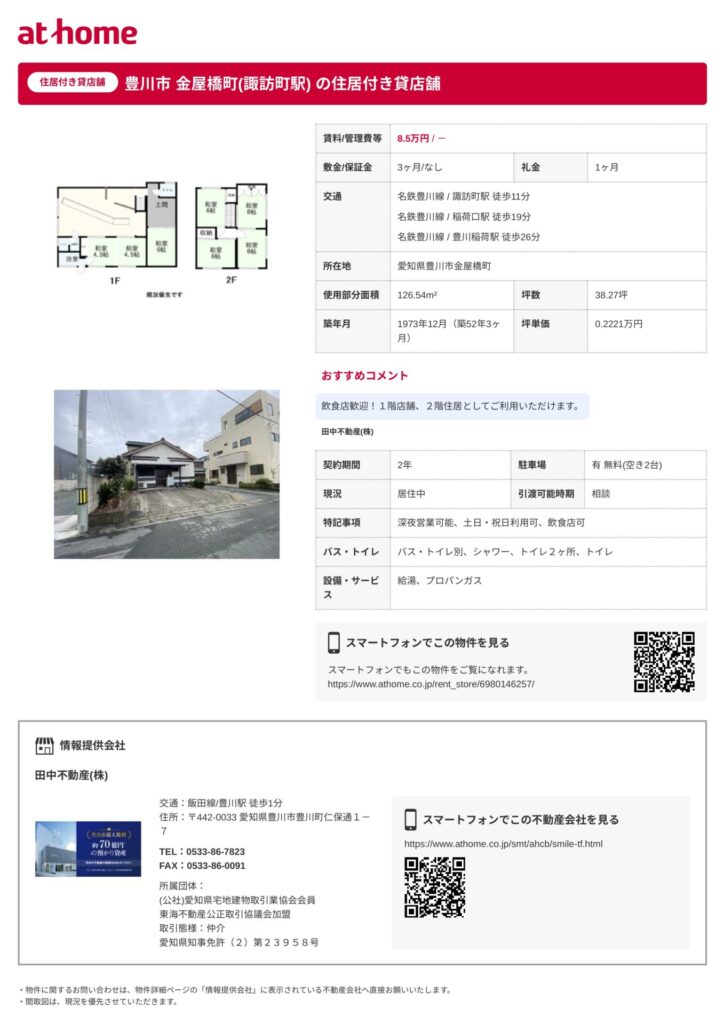Open the smile-tf.html company URL
724x1024 pixels.
click(503, 844)
